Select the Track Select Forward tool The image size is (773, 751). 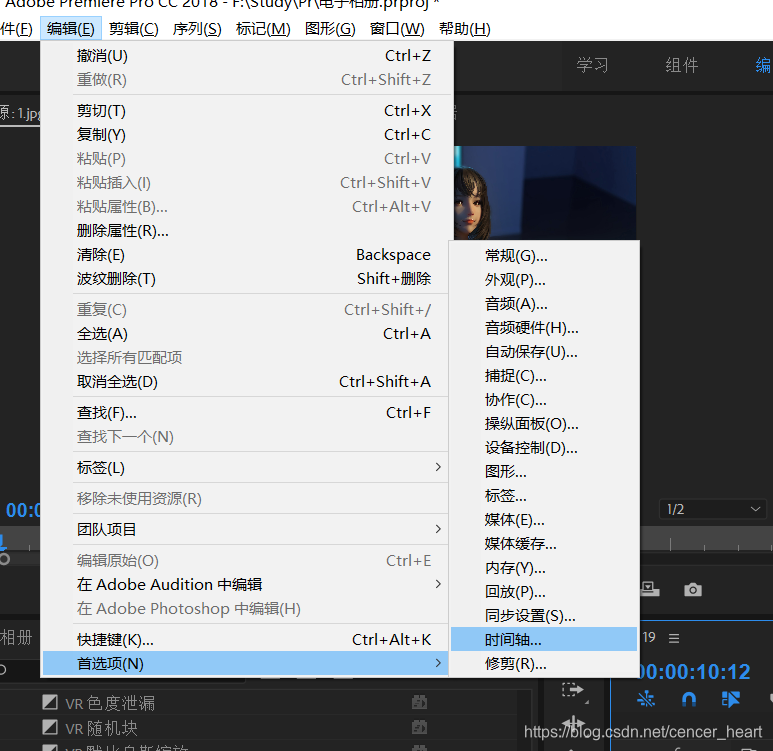(573, 690)
